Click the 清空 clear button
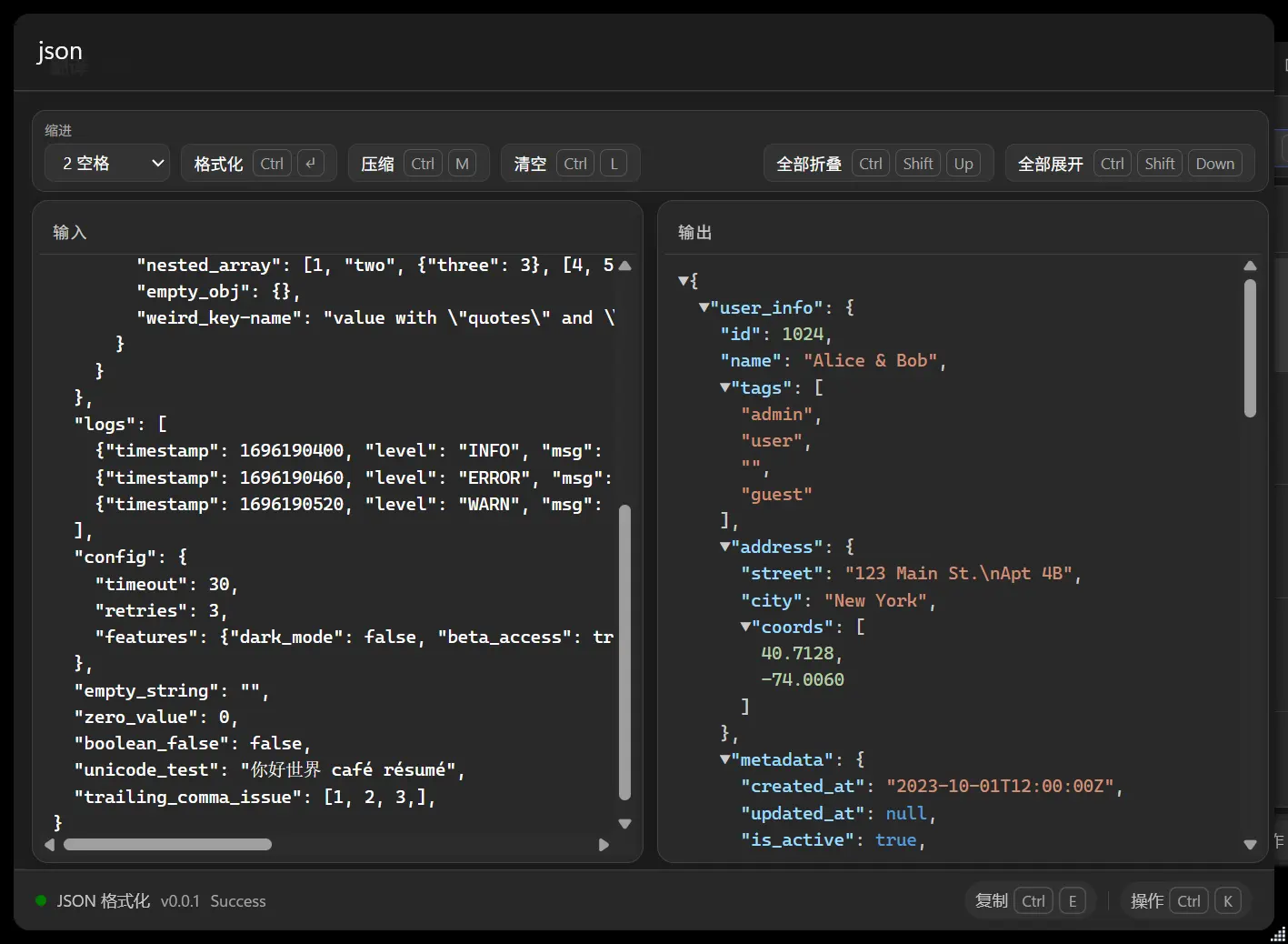Viewport: 1288px width, 944px height. point(570,164)
